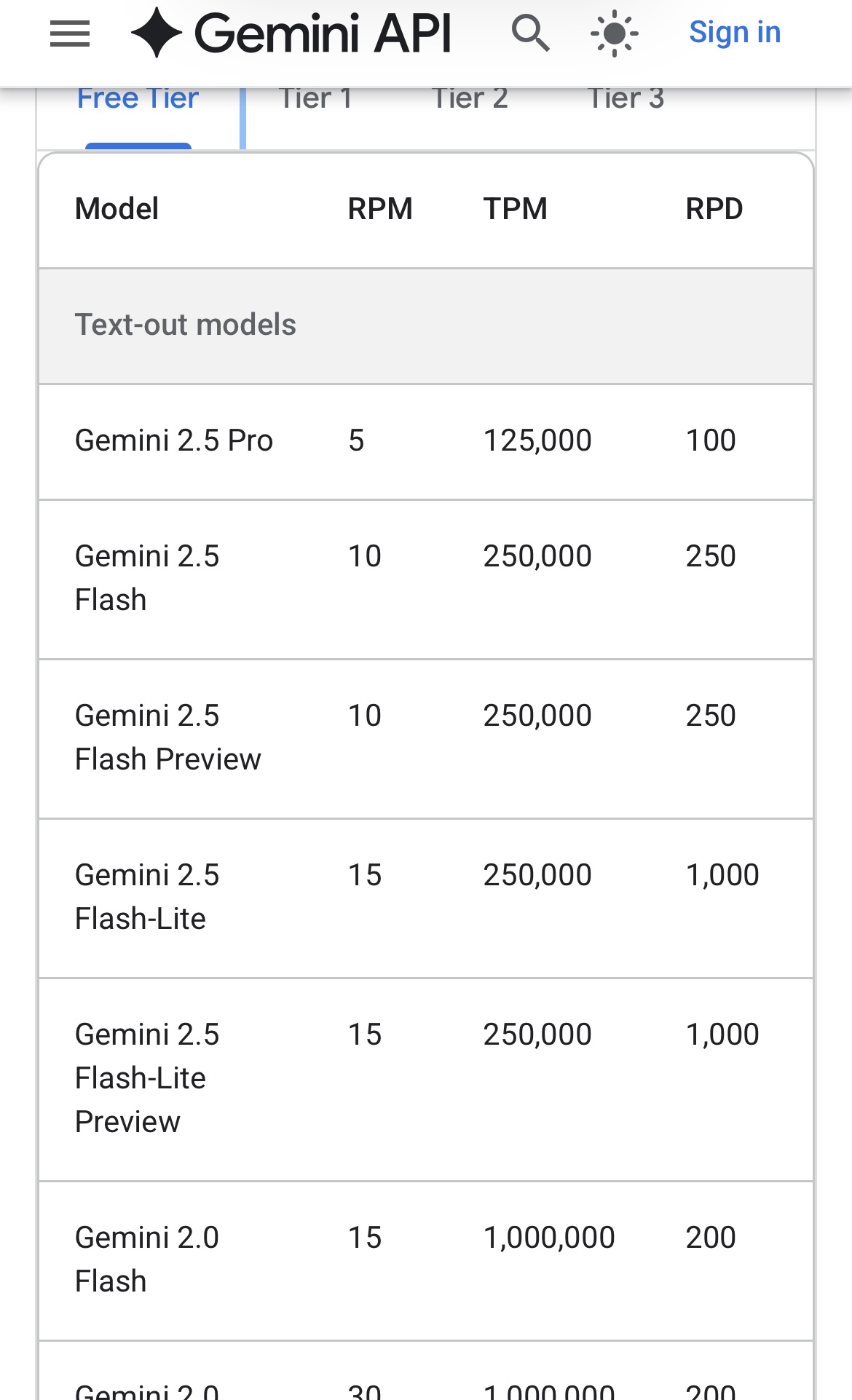Click Gemini 2.5 Pro's 125,000 TPM value
The height and width of the screenshot is (1400, 852).
click(537, 440)
